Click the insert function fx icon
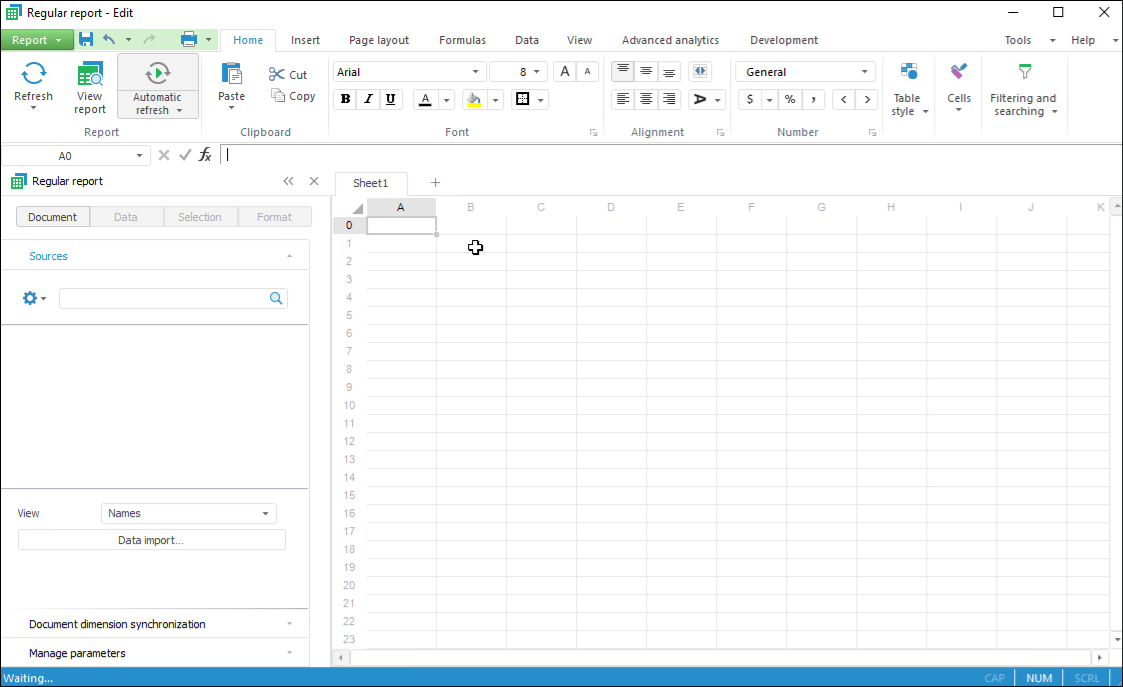The height and width of the screenshot is (687, 1123). [x=205, y=155]
